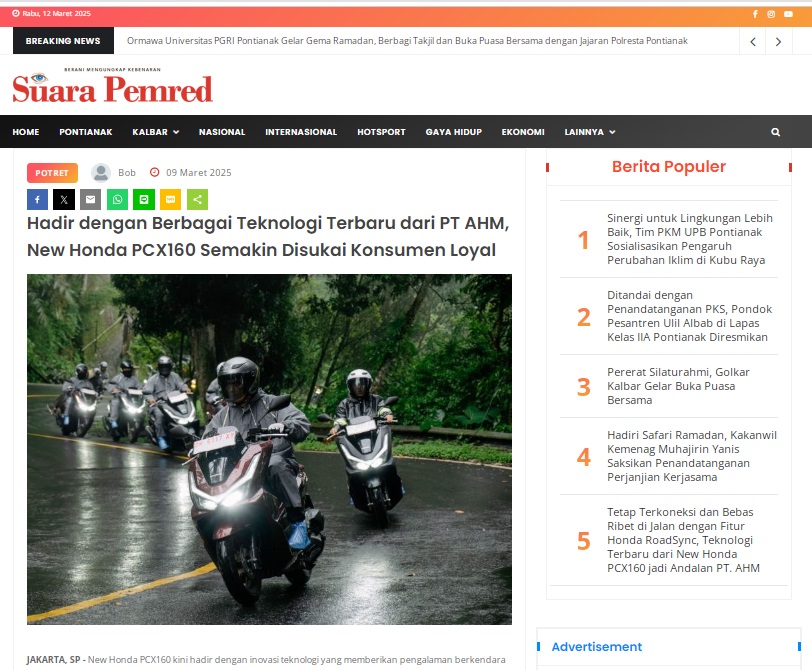Click the Potret category tag

[x=52, y=173]
